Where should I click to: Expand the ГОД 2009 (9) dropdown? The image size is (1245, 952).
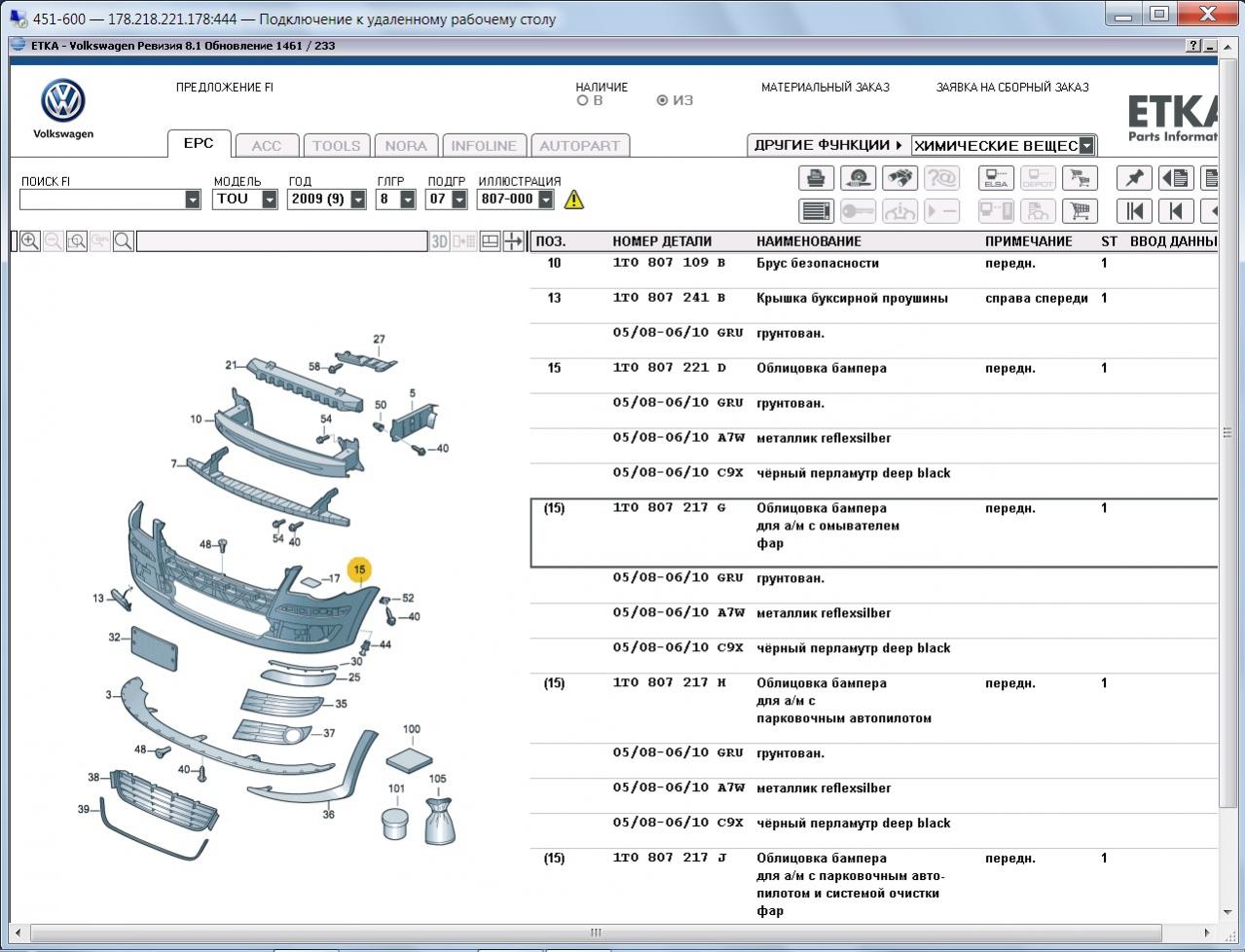[x=358, y=200]
